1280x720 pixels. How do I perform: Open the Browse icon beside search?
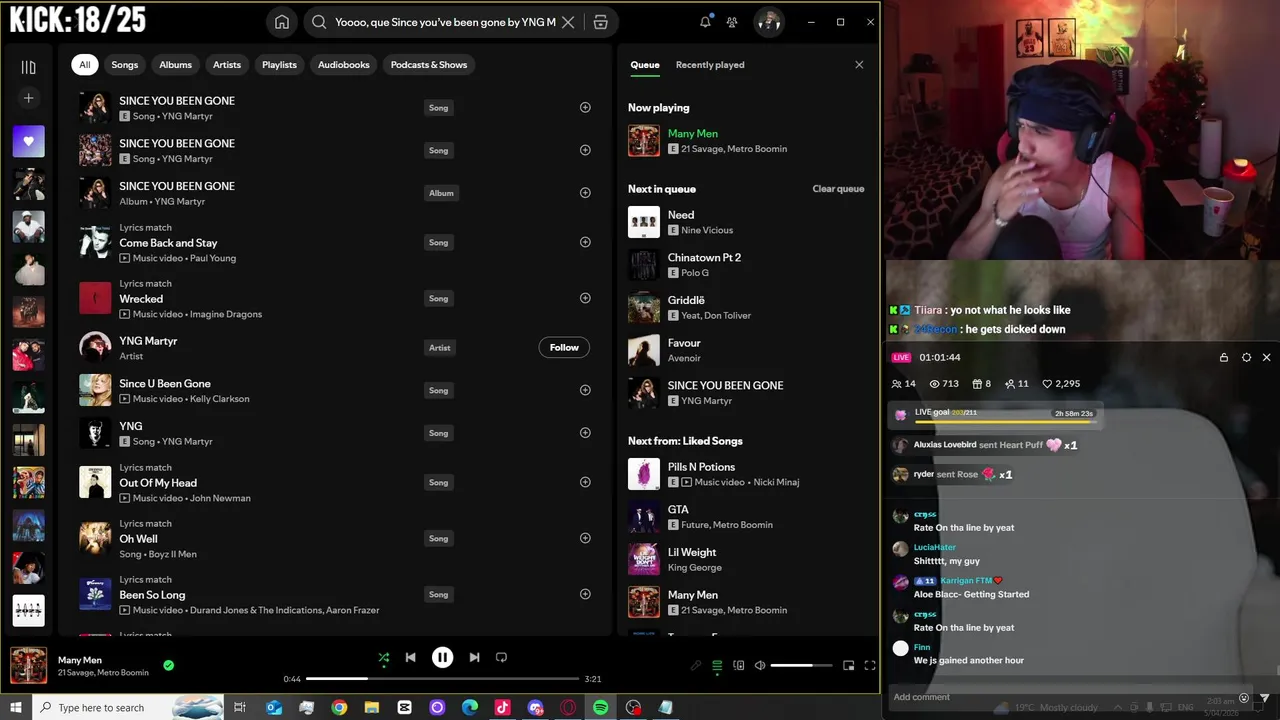click(600, 22)
